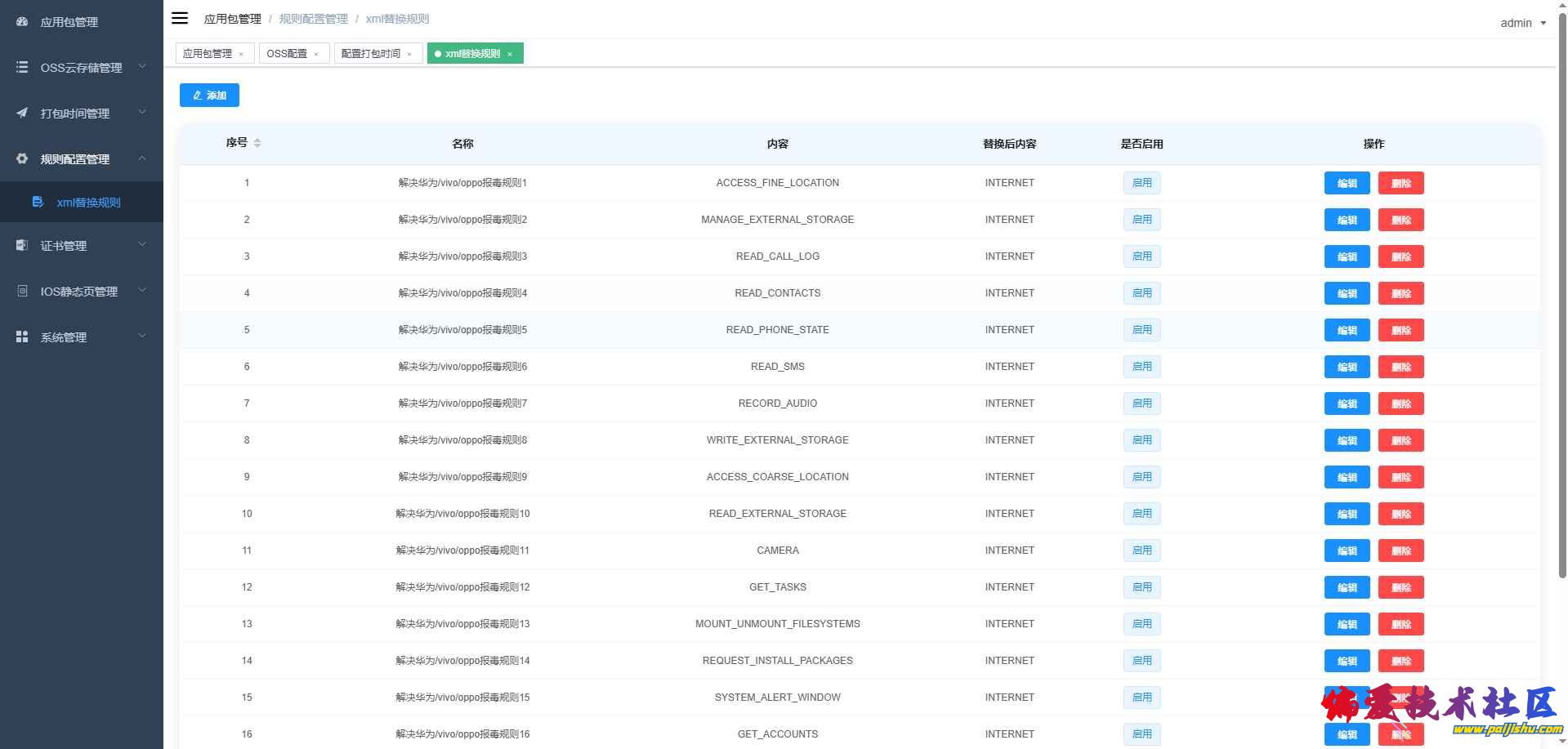Image resolution: width=1568 pixels, height=749 pixels.
Task: Click the IOS静态页管理 sidebar icon
Action: tap(22, 292)
